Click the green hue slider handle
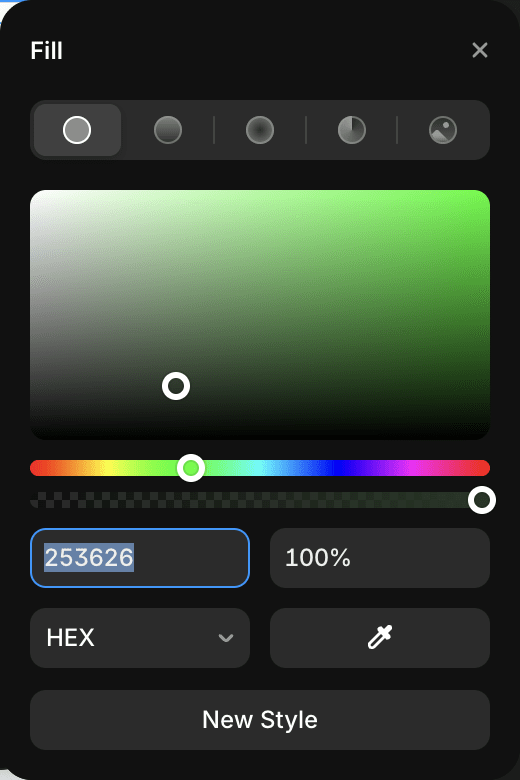Image resolution: width=520 pixels, height=780 pixels. point(191,468)
